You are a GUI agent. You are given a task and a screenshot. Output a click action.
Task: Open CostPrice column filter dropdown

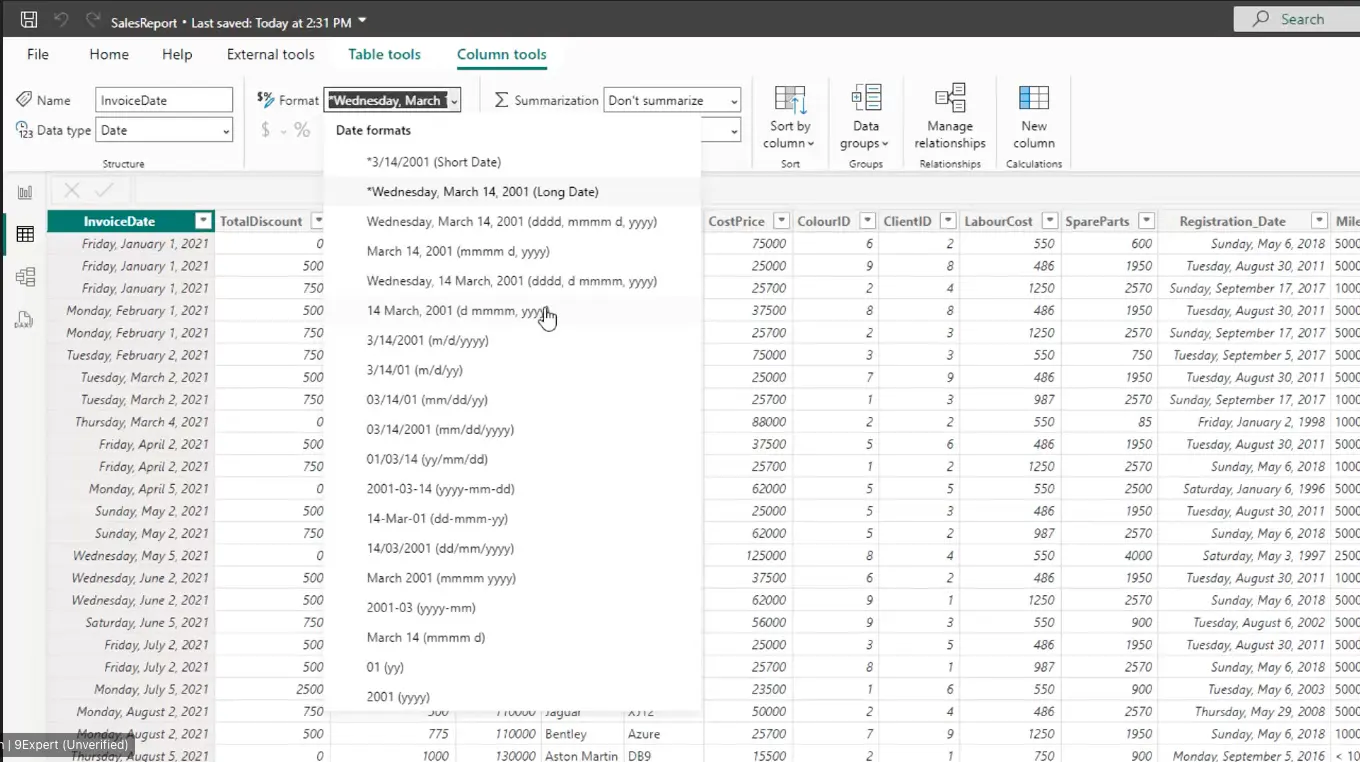click(779, 221)
